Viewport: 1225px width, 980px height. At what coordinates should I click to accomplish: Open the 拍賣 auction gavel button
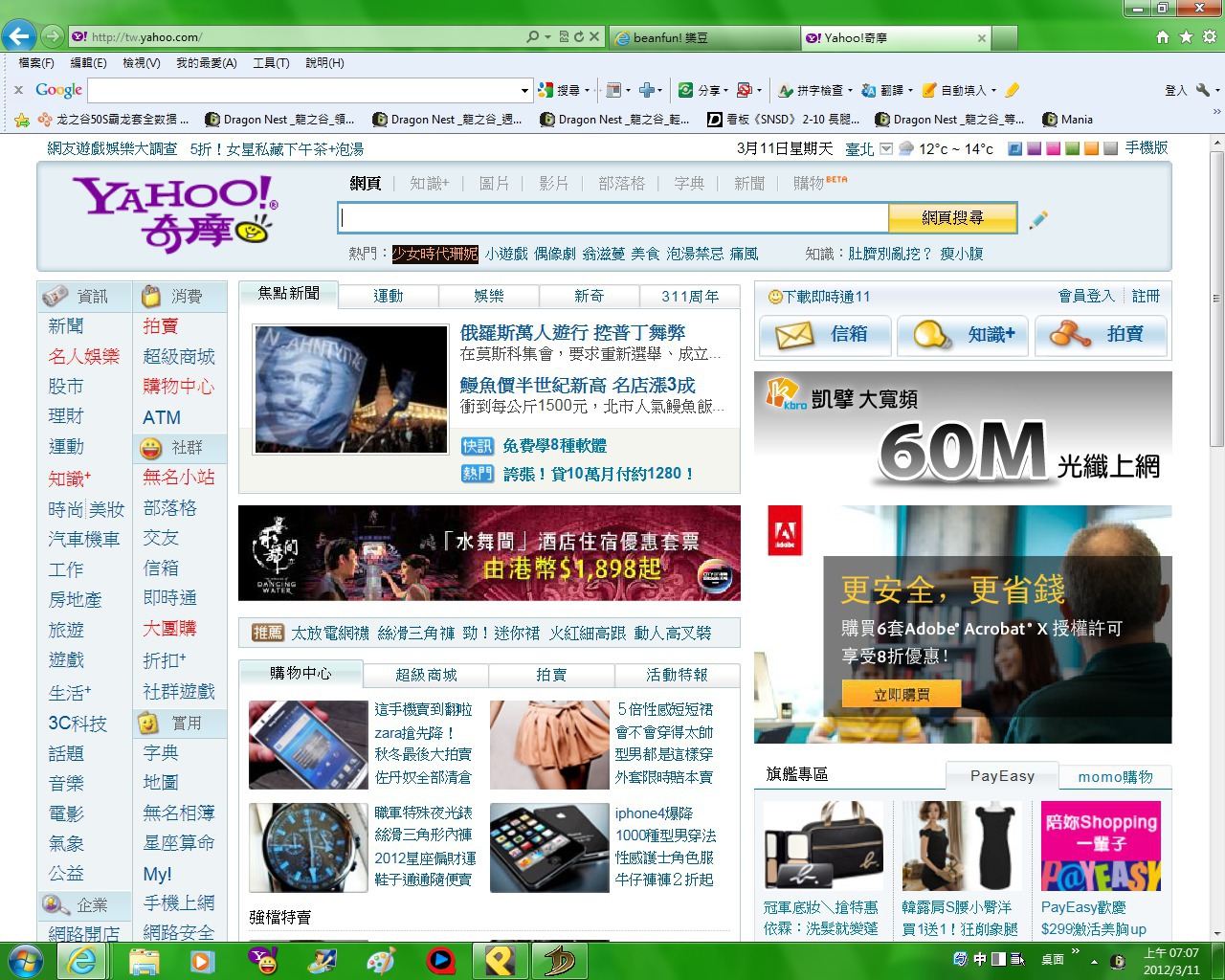(x=1101, y=335)
